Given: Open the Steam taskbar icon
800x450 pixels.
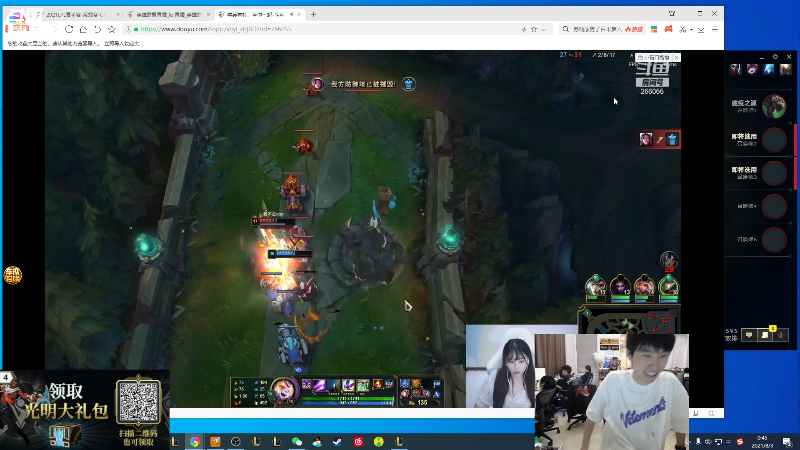Looking at the screenshot, I should 338,441.
